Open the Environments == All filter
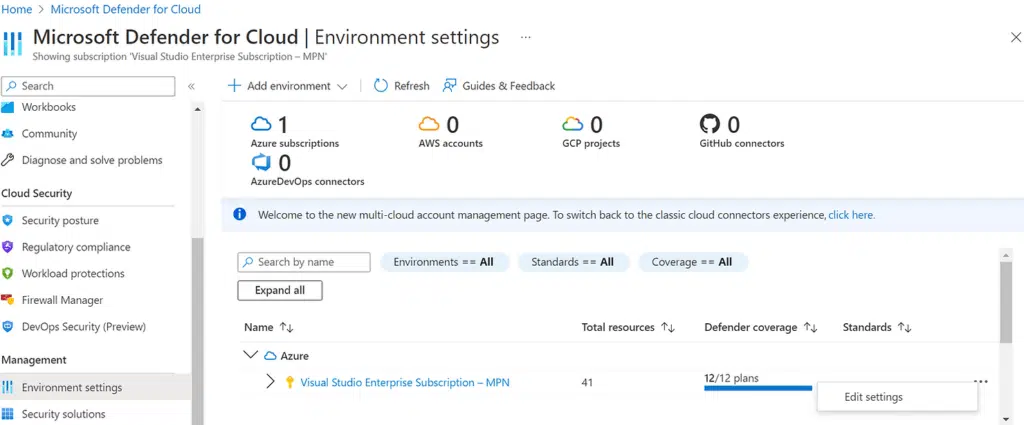 [x=444, y=262]
